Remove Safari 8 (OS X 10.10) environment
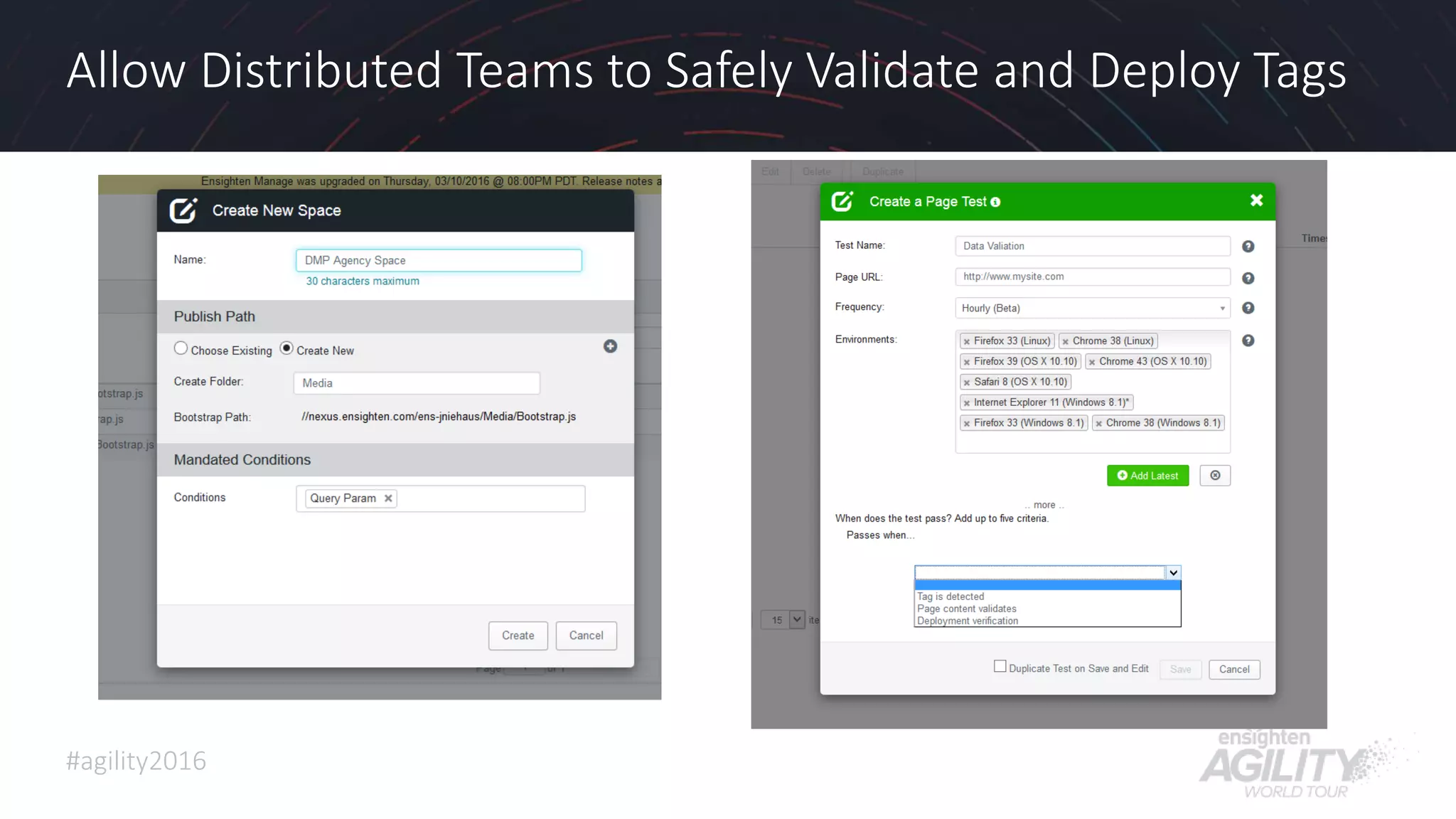This screenshot has width=1456, height=819. point(967,382)
